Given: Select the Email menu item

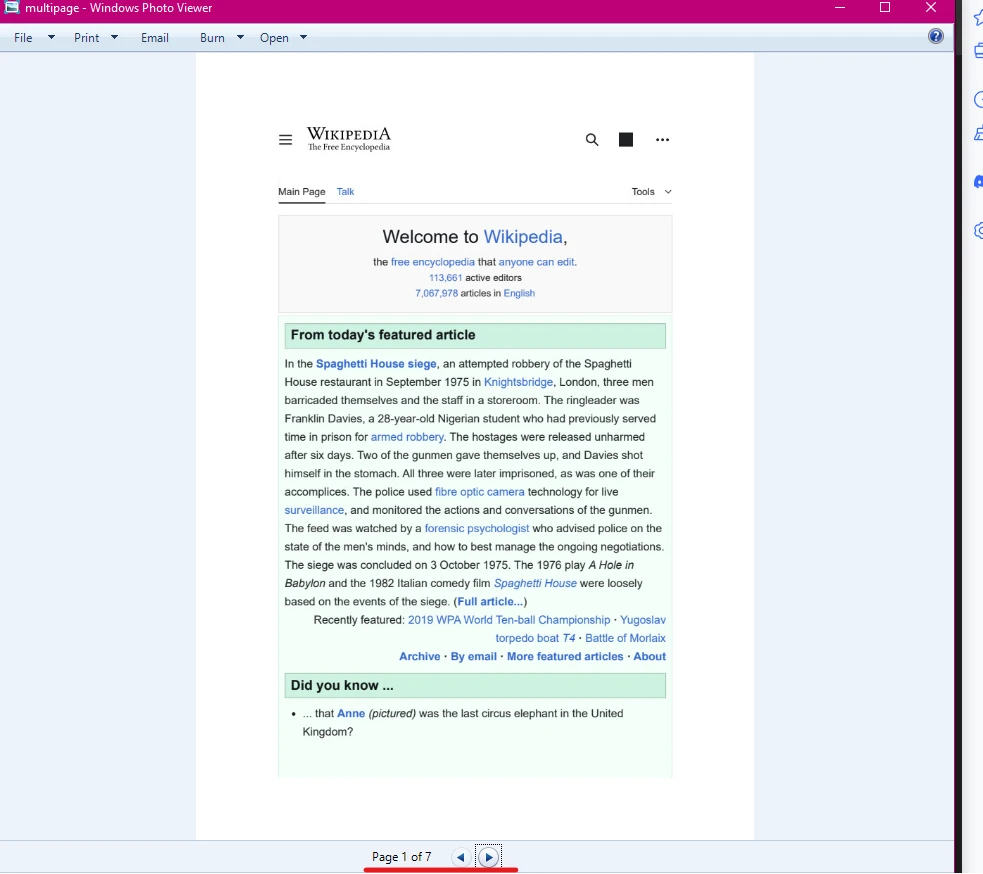Looking at the screenshot, I should point(154,37).
